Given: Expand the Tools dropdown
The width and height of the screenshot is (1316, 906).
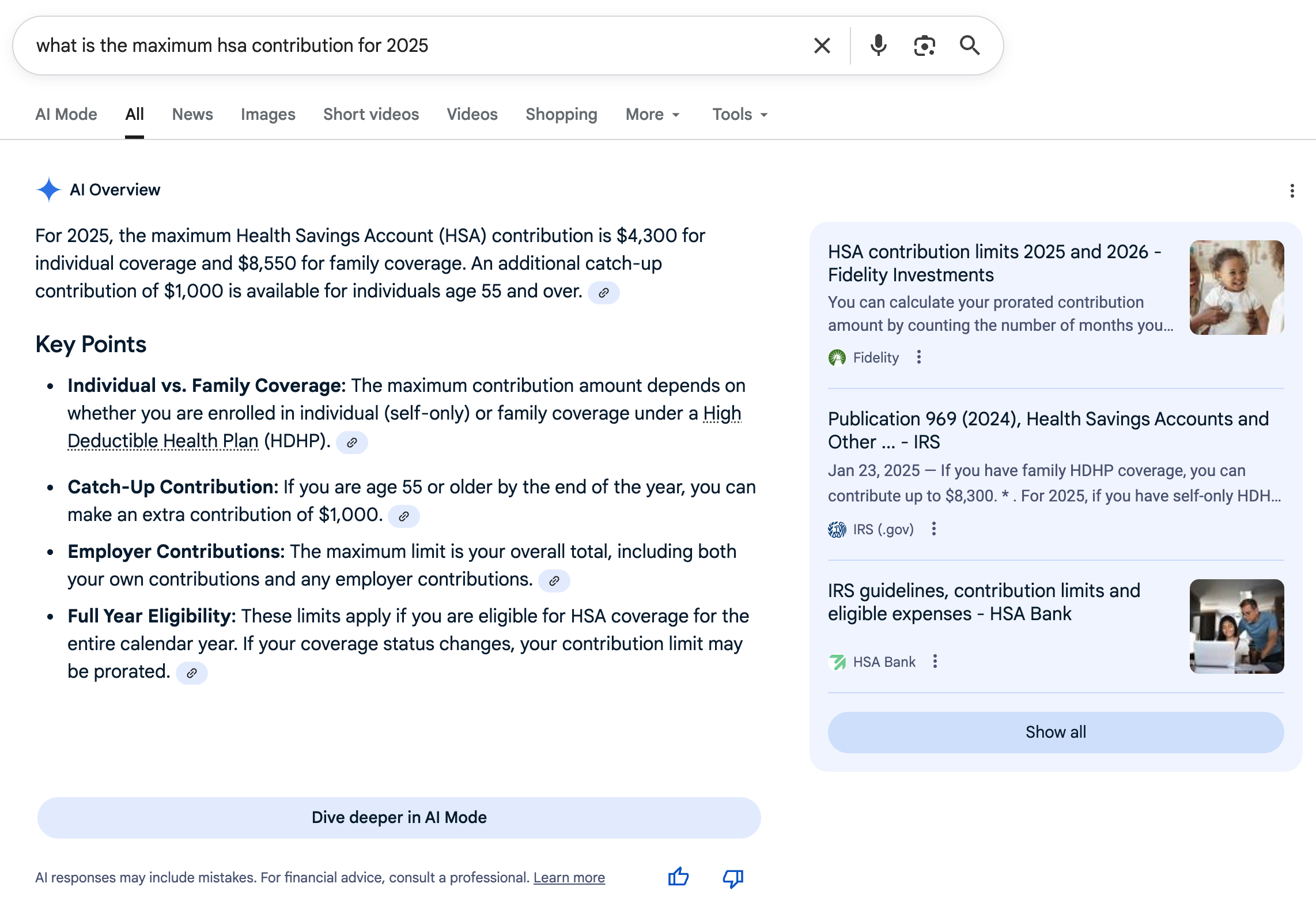Looking at the screenshot, I should [740, 115].
